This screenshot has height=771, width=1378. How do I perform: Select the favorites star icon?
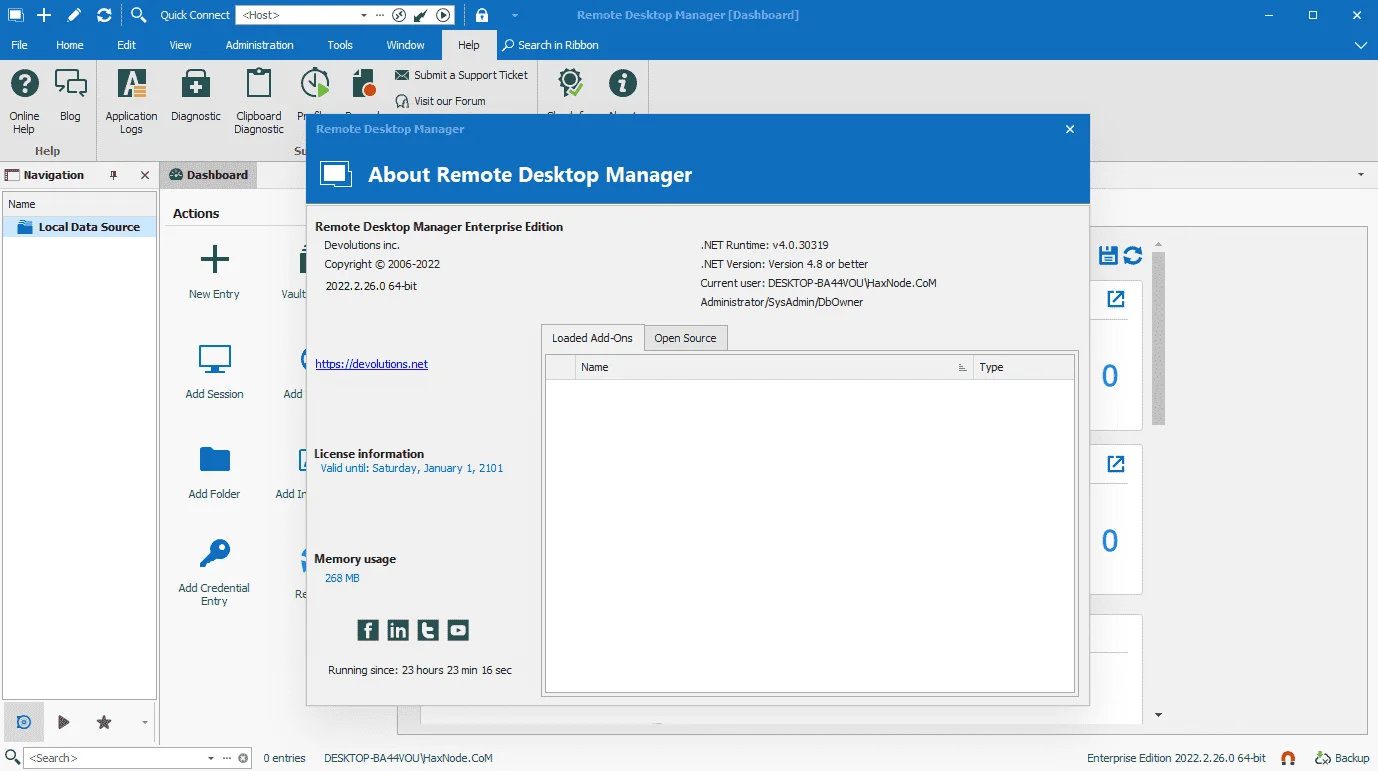point(103,722)
